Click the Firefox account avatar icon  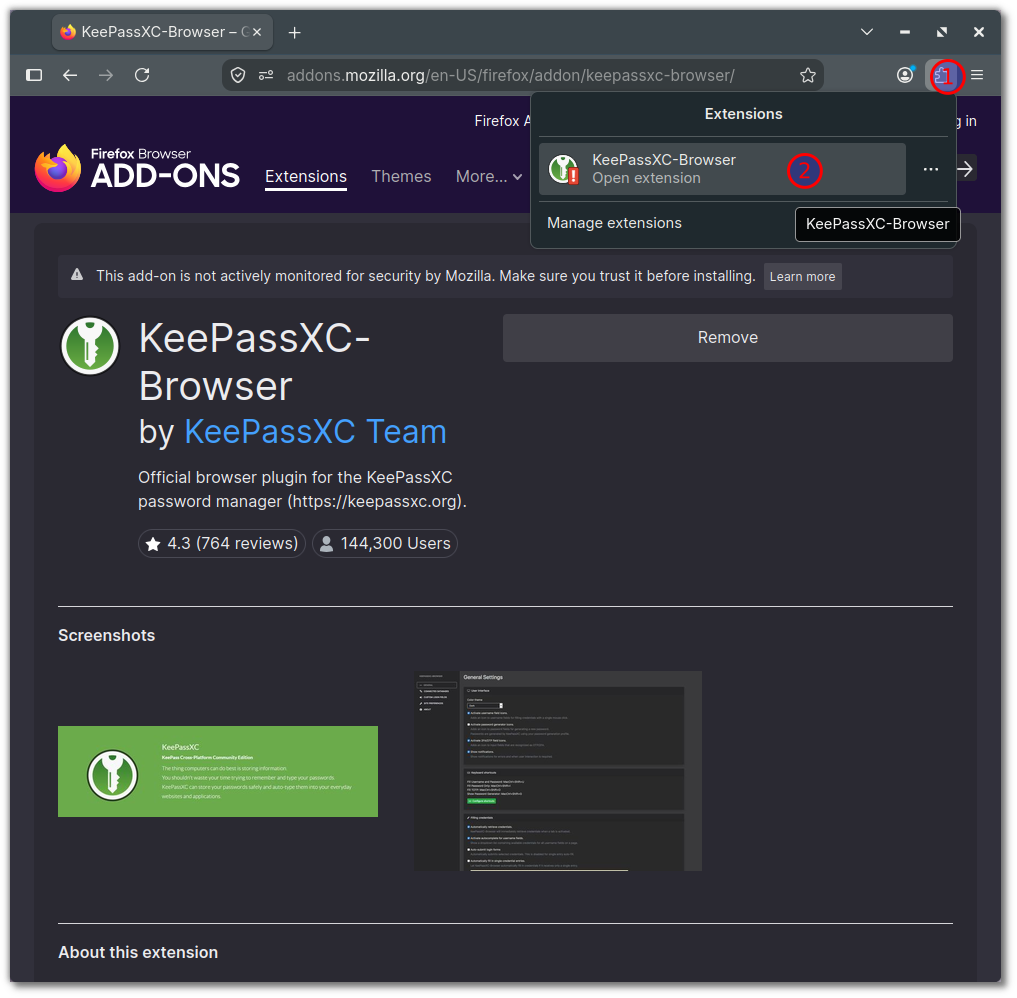coord(905,75)
